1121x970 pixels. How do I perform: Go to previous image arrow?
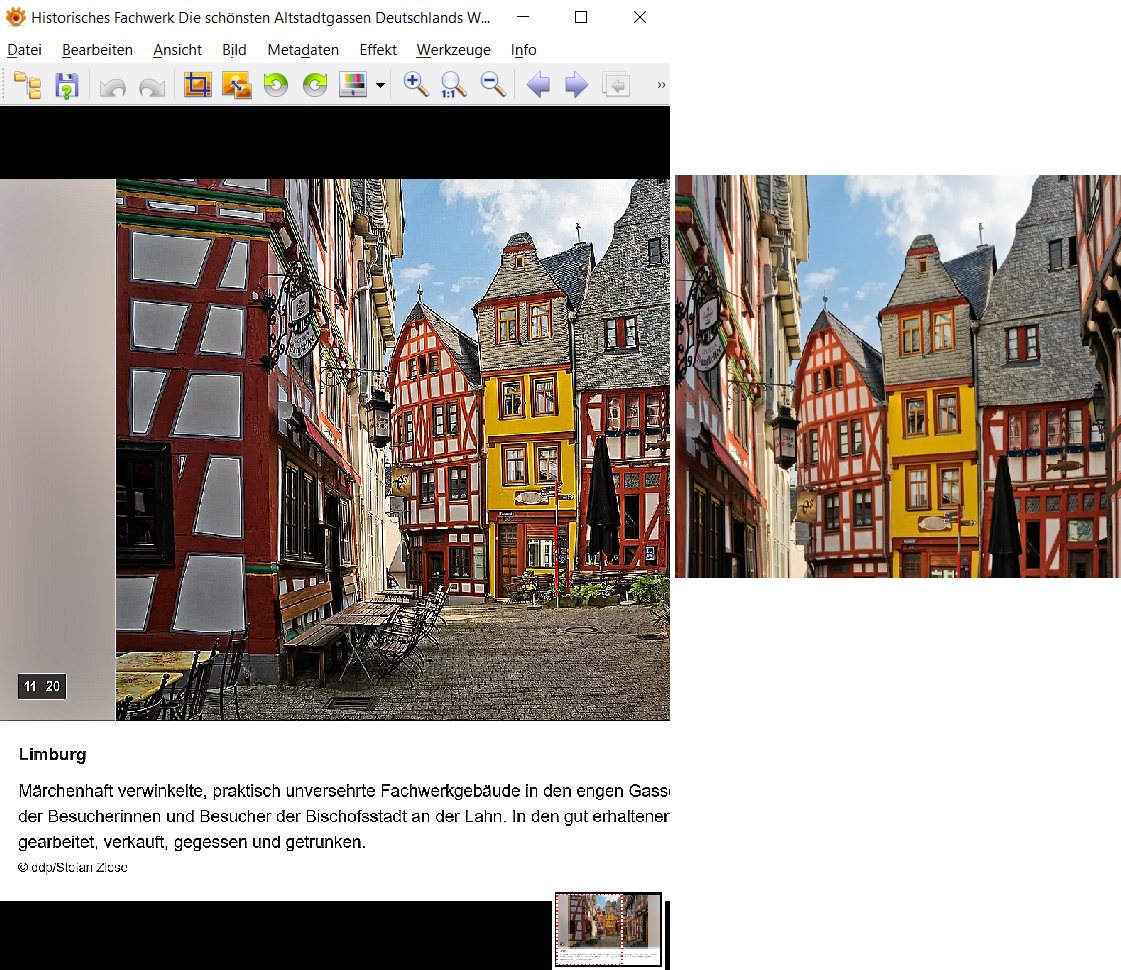(538, 86)
